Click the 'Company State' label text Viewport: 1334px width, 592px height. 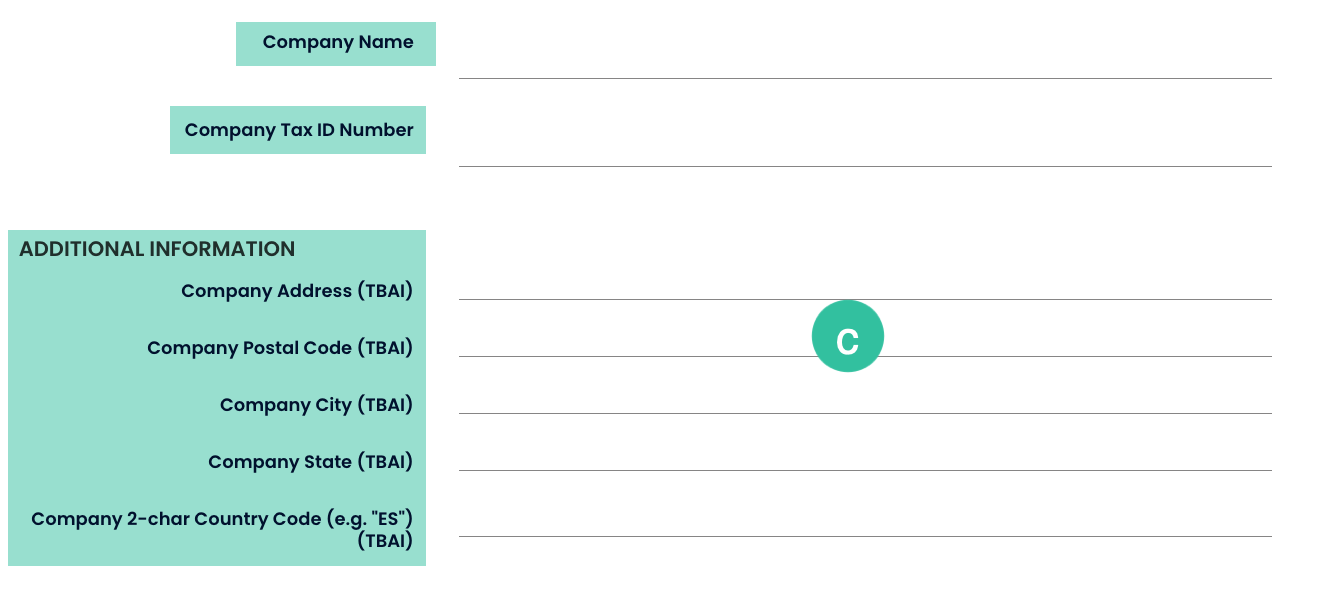click(280, 462)
